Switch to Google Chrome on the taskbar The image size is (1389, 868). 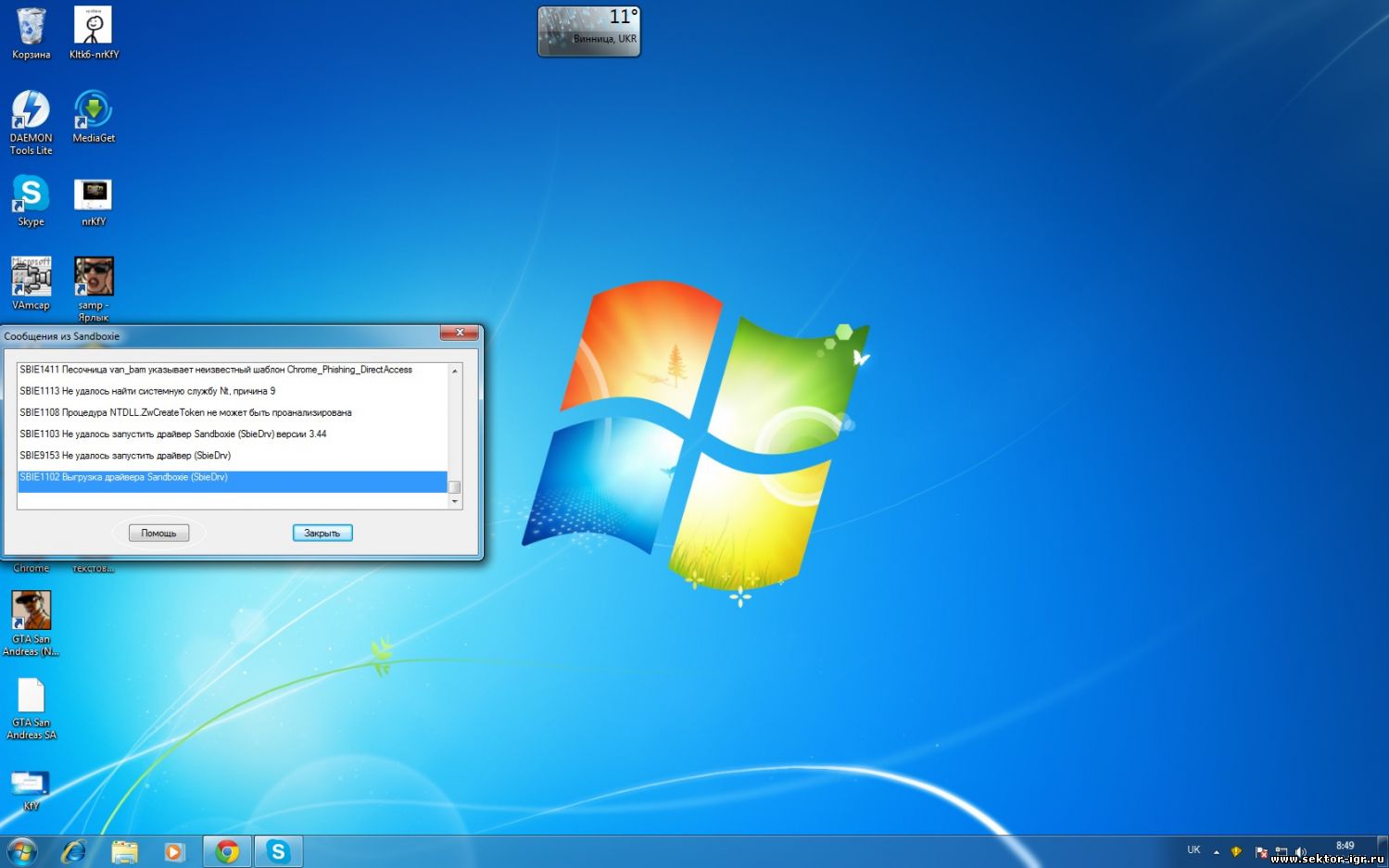[227, 850]
